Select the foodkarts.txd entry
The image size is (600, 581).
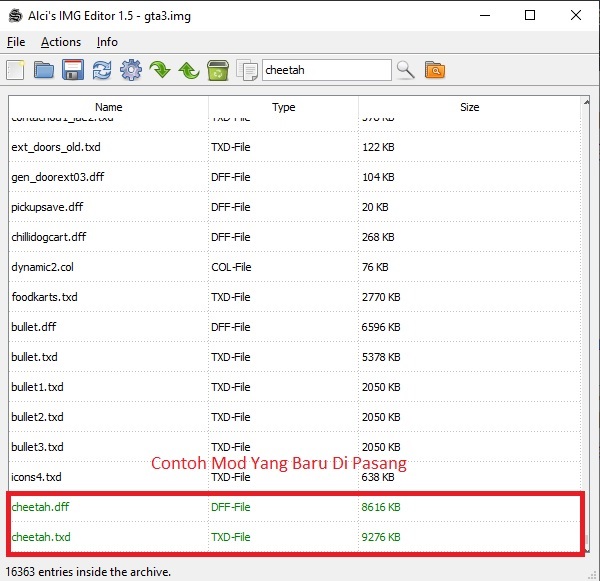[x=295, y=297]
